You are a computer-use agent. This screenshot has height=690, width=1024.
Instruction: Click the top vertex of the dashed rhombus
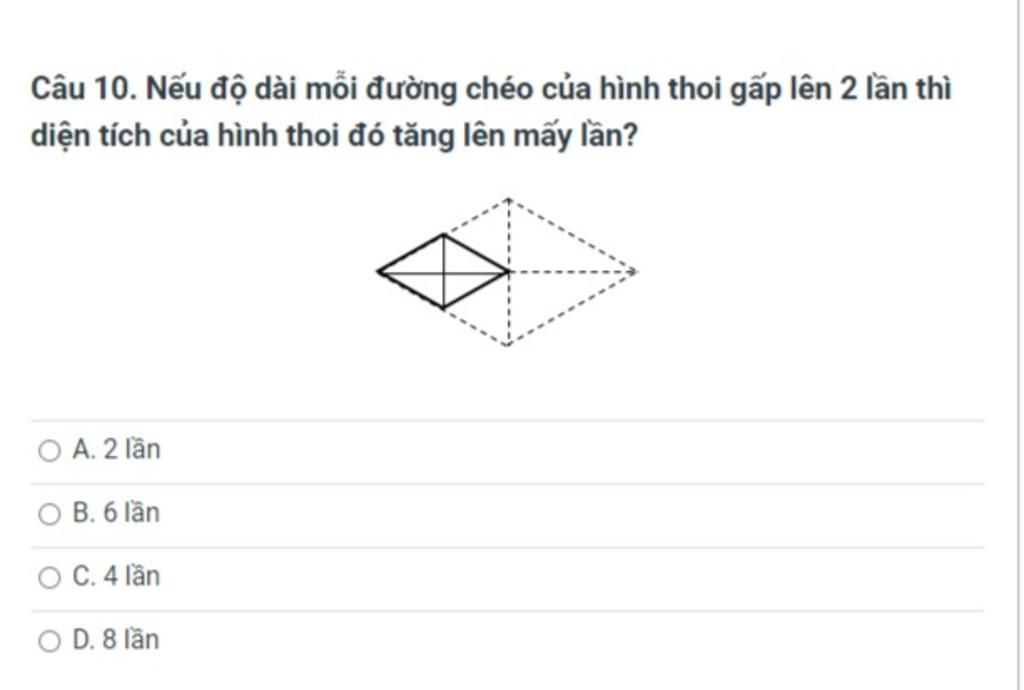point(508,198)
